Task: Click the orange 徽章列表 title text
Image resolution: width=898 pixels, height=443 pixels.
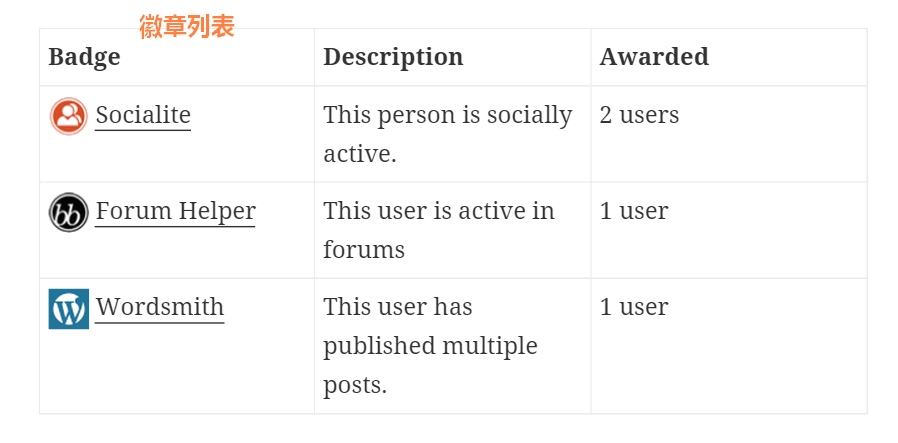Action: (187, 27)
